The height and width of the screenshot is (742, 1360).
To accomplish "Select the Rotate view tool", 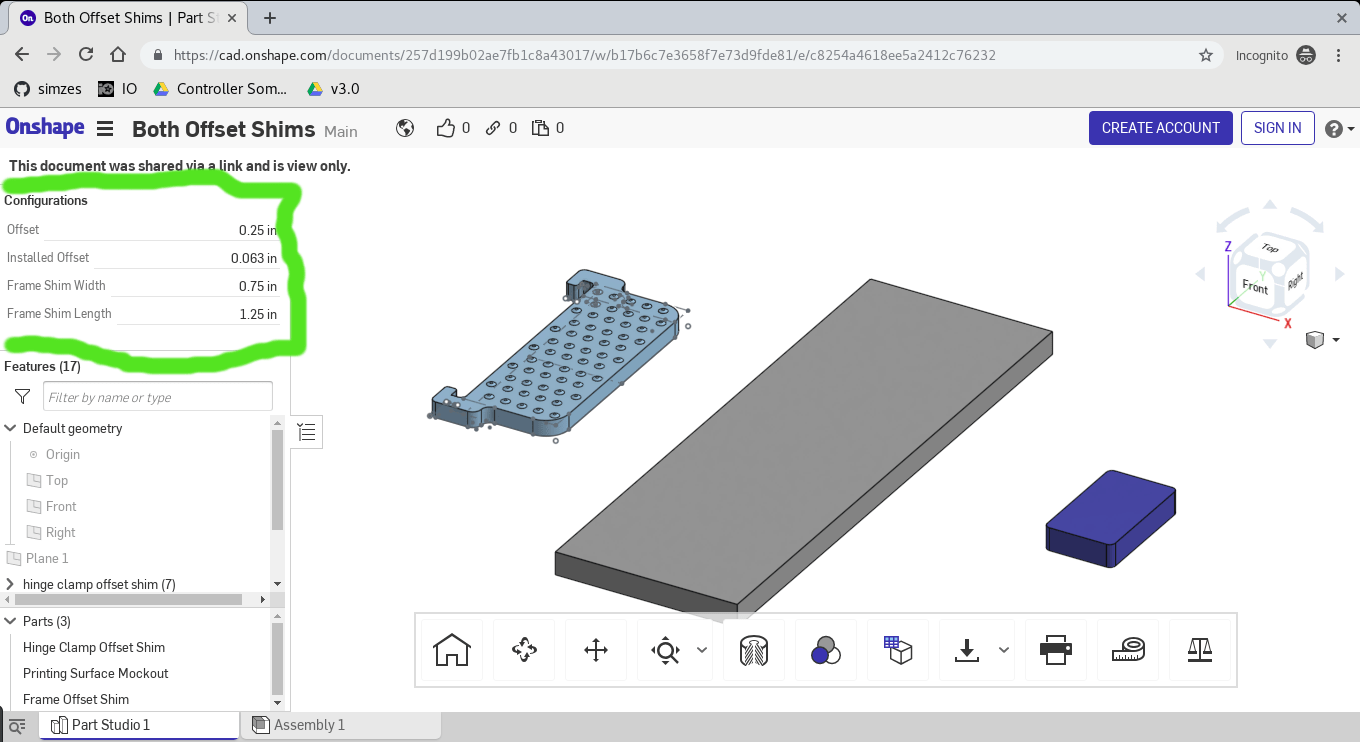I will (x=524, y=651).
